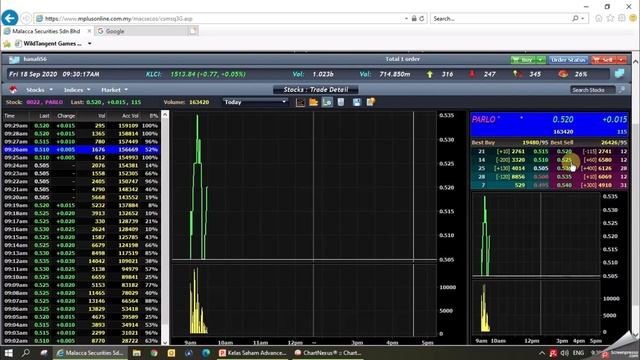Click the Search Stocks input field
This screenshot has height=360, width=640.
pos(592,90)
